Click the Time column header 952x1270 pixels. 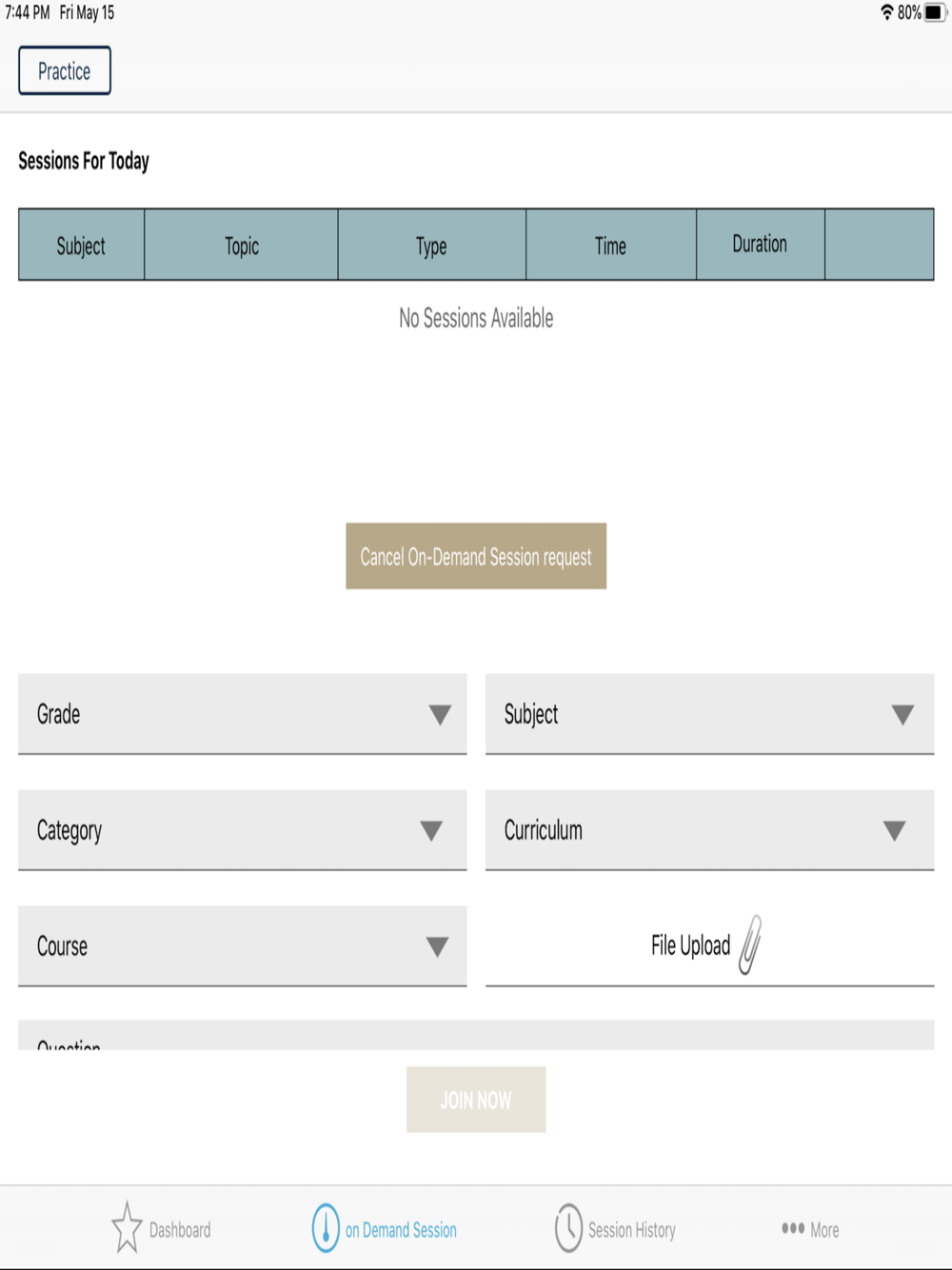(x=611, y=245)
